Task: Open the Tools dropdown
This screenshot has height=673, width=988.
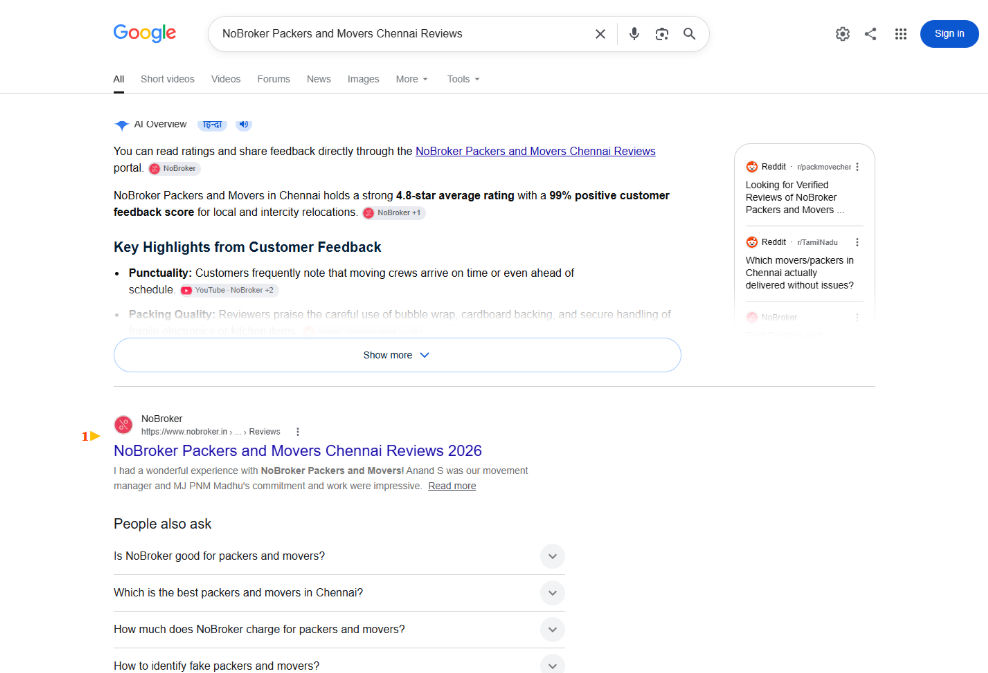Action: point(463,79)
